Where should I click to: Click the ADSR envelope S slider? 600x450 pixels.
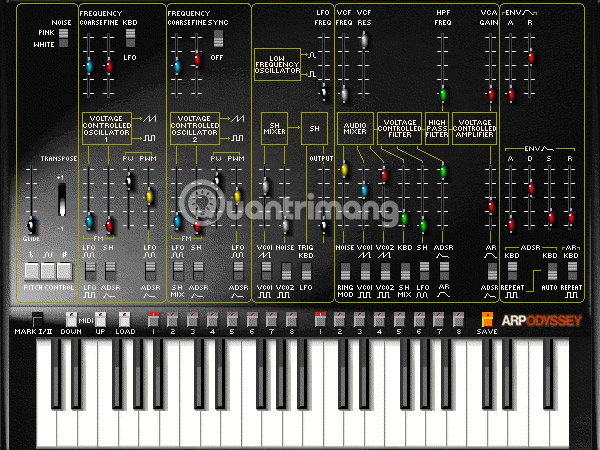tap(551, 218)
